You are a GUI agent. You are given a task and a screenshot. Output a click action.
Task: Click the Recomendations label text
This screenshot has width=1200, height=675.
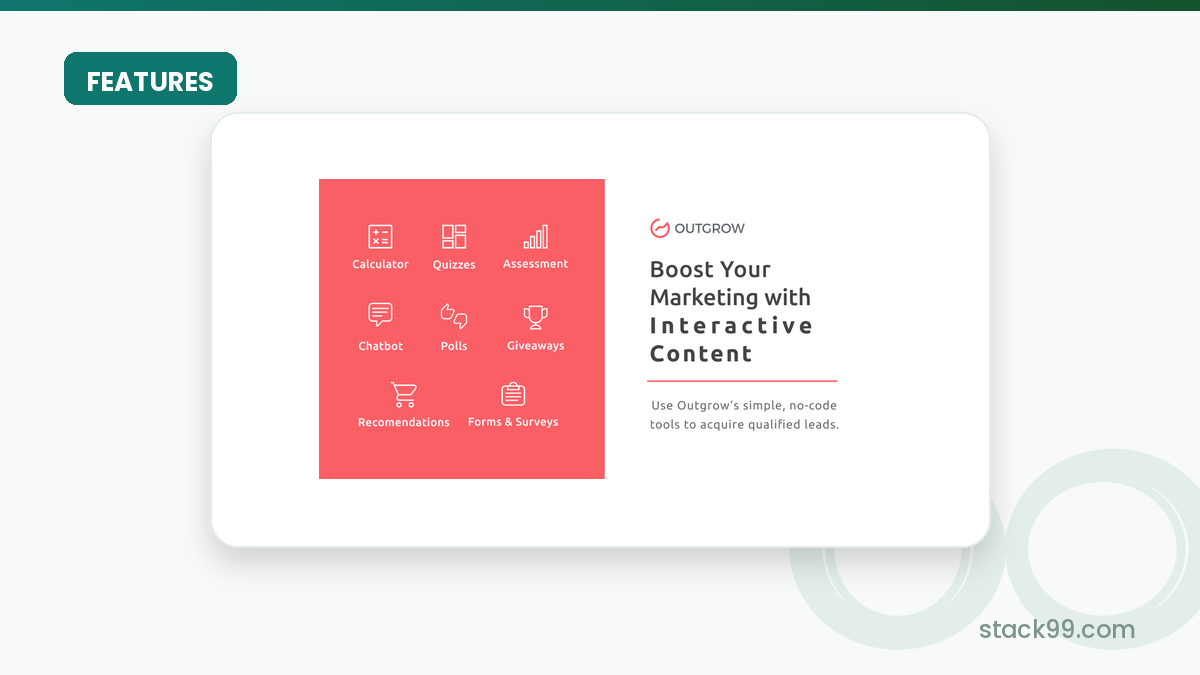404,422
